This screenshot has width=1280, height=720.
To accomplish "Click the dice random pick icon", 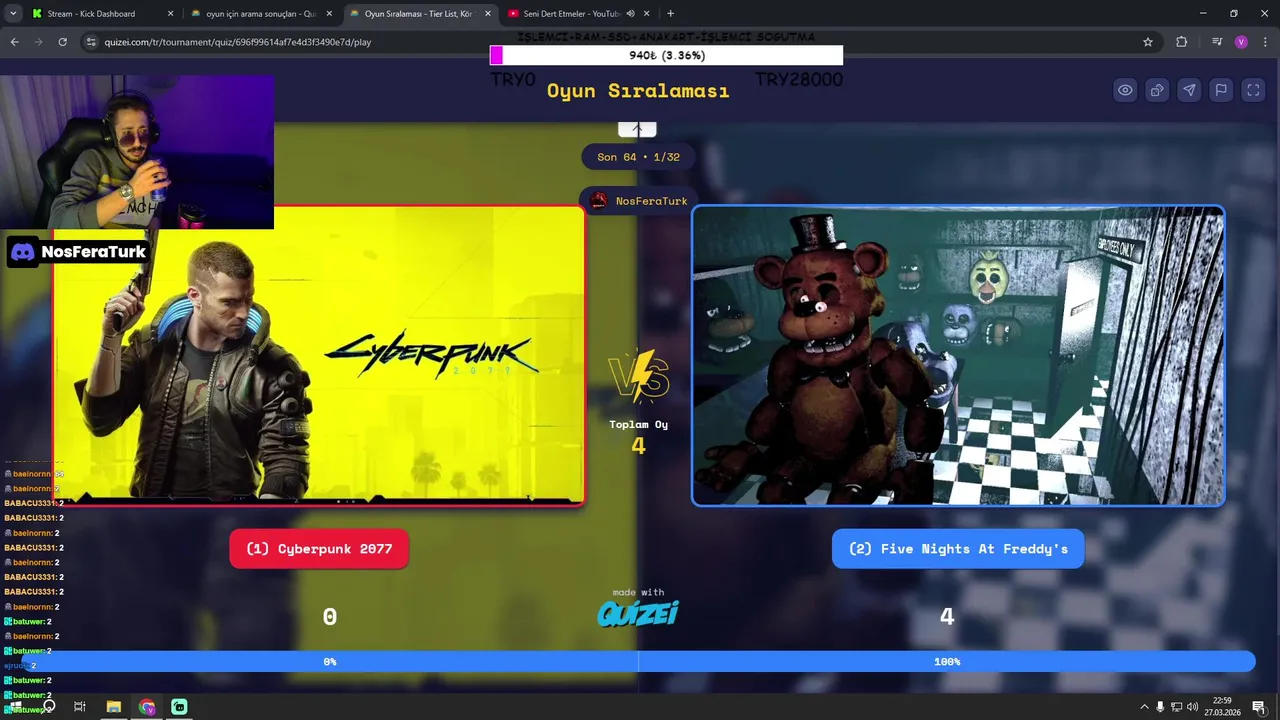I will click(x=1157, y=90).
